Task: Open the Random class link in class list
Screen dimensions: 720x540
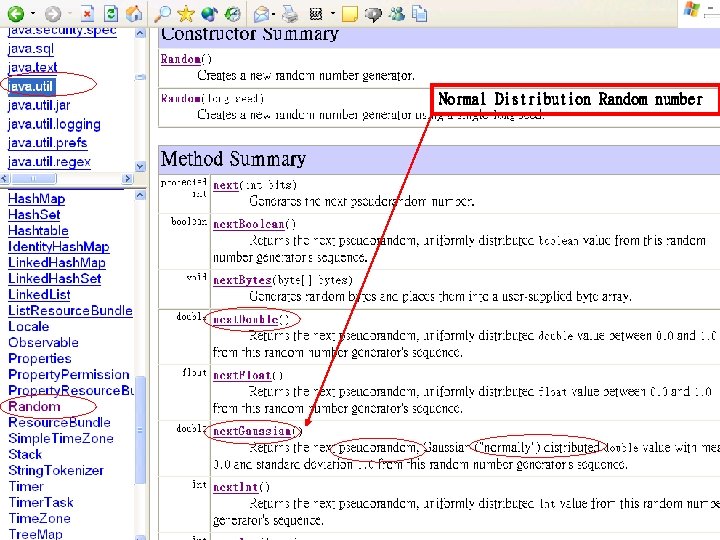Action: coord(34,406)
